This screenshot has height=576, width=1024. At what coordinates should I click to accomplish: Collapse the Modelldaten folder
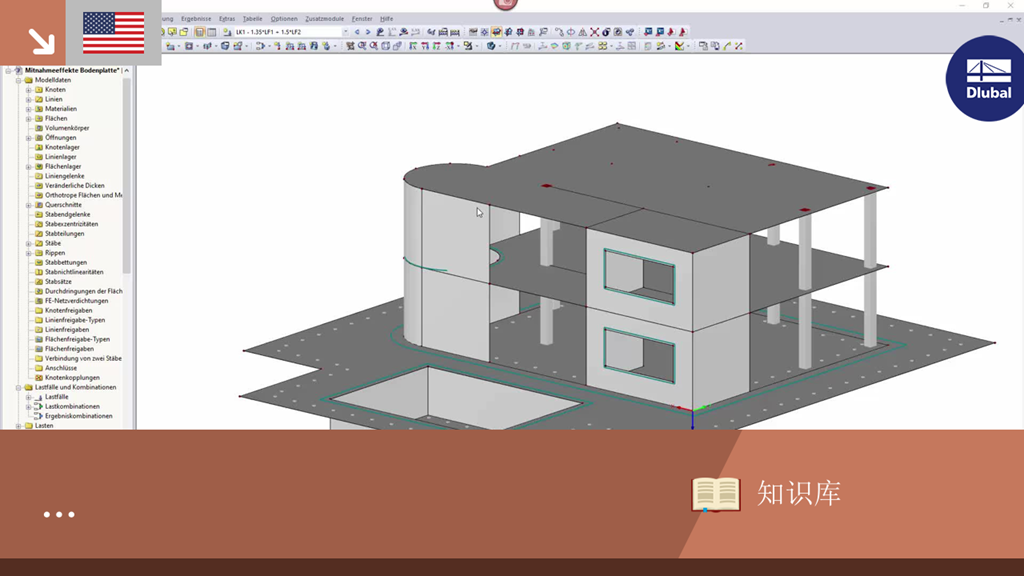[x=19, y=80]
